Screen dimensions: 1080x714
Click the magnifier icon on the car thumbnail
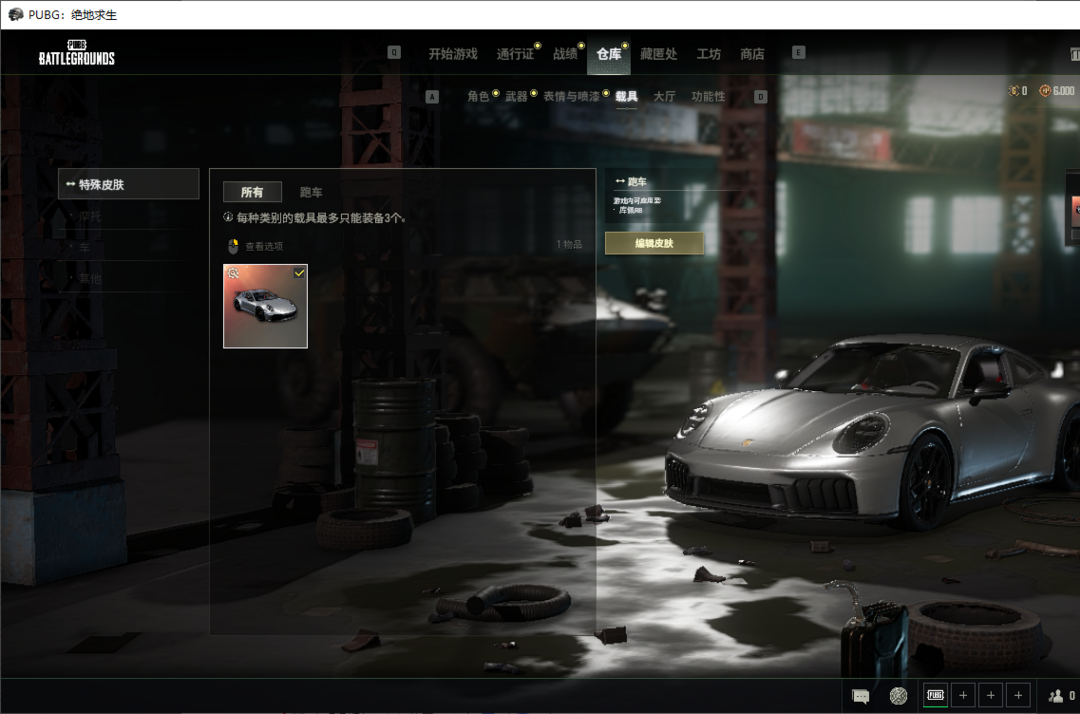click(233, 273)
